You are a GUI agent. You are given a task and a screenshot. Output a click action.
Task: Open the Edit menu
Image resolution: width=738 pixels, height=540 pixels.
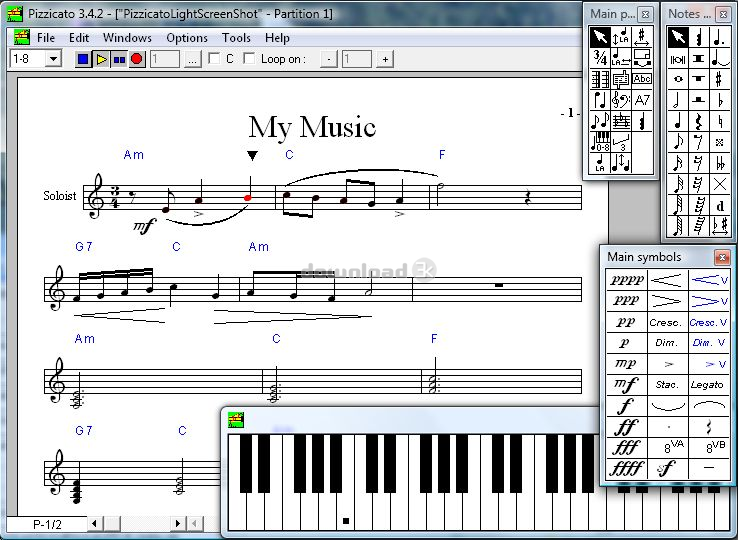(x=79, y=38)
